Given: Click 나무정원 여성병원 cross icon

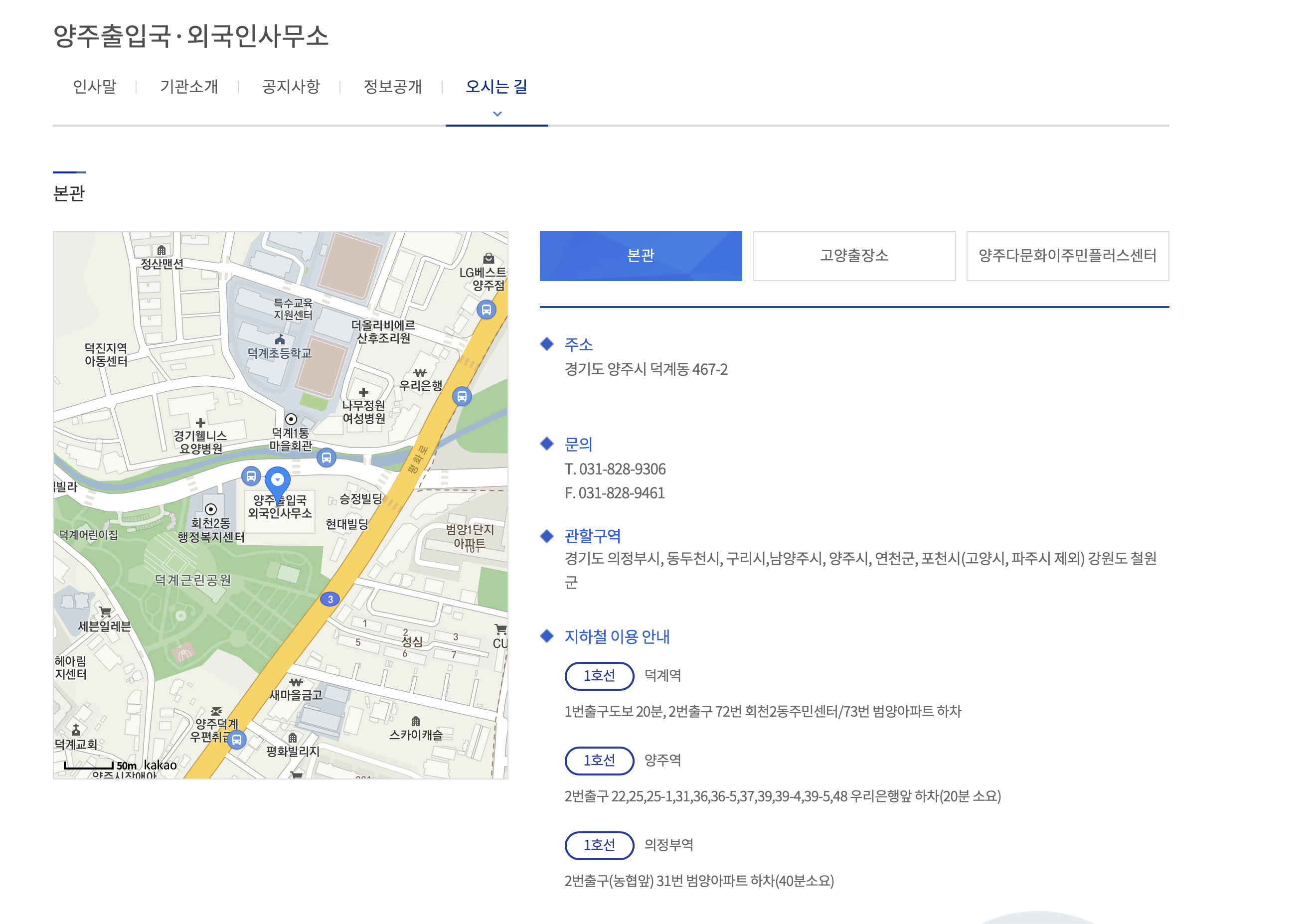Looking at the screenshot, I should (363, 392).
